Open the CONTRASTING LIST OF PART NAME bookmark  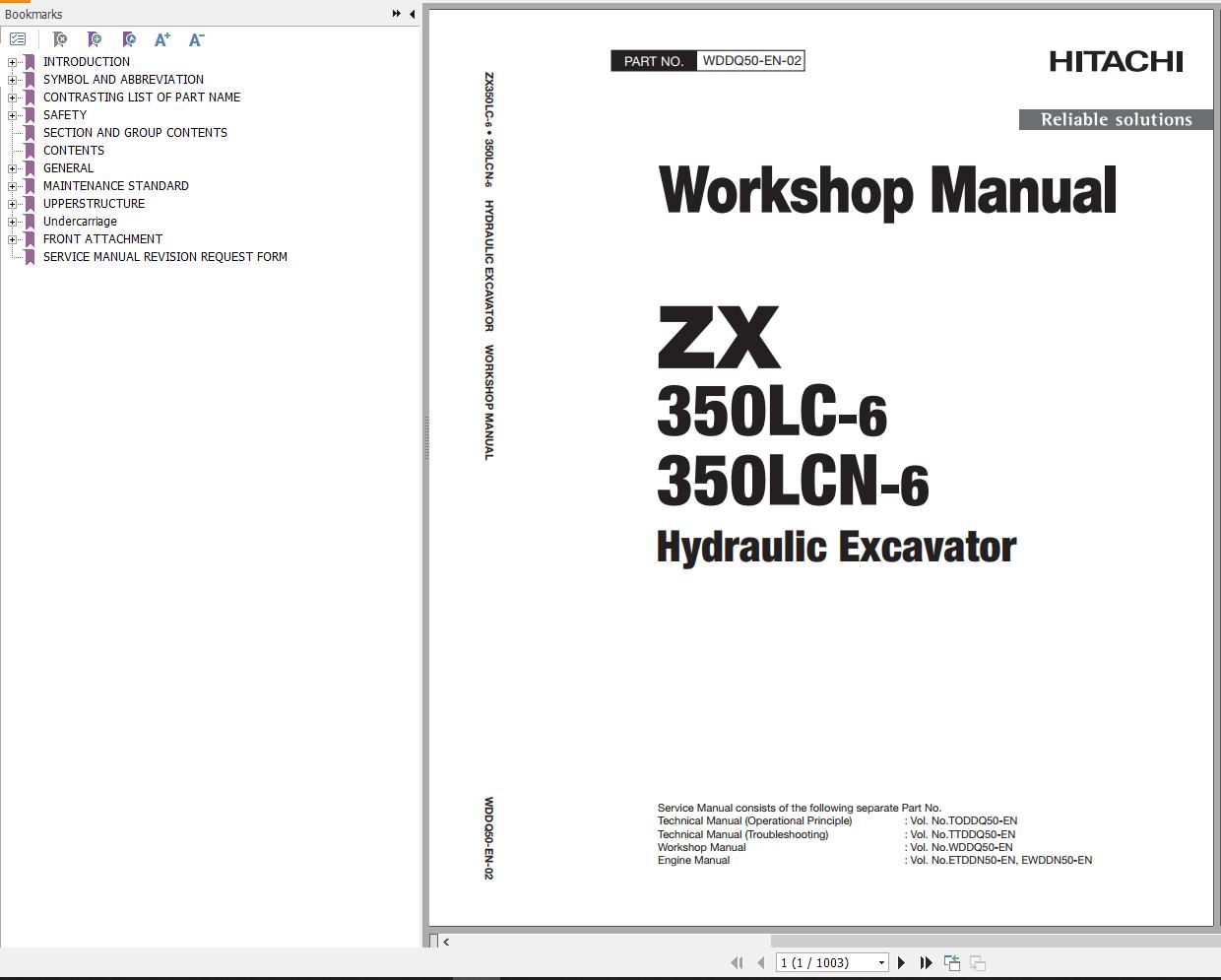click(142, 98)
